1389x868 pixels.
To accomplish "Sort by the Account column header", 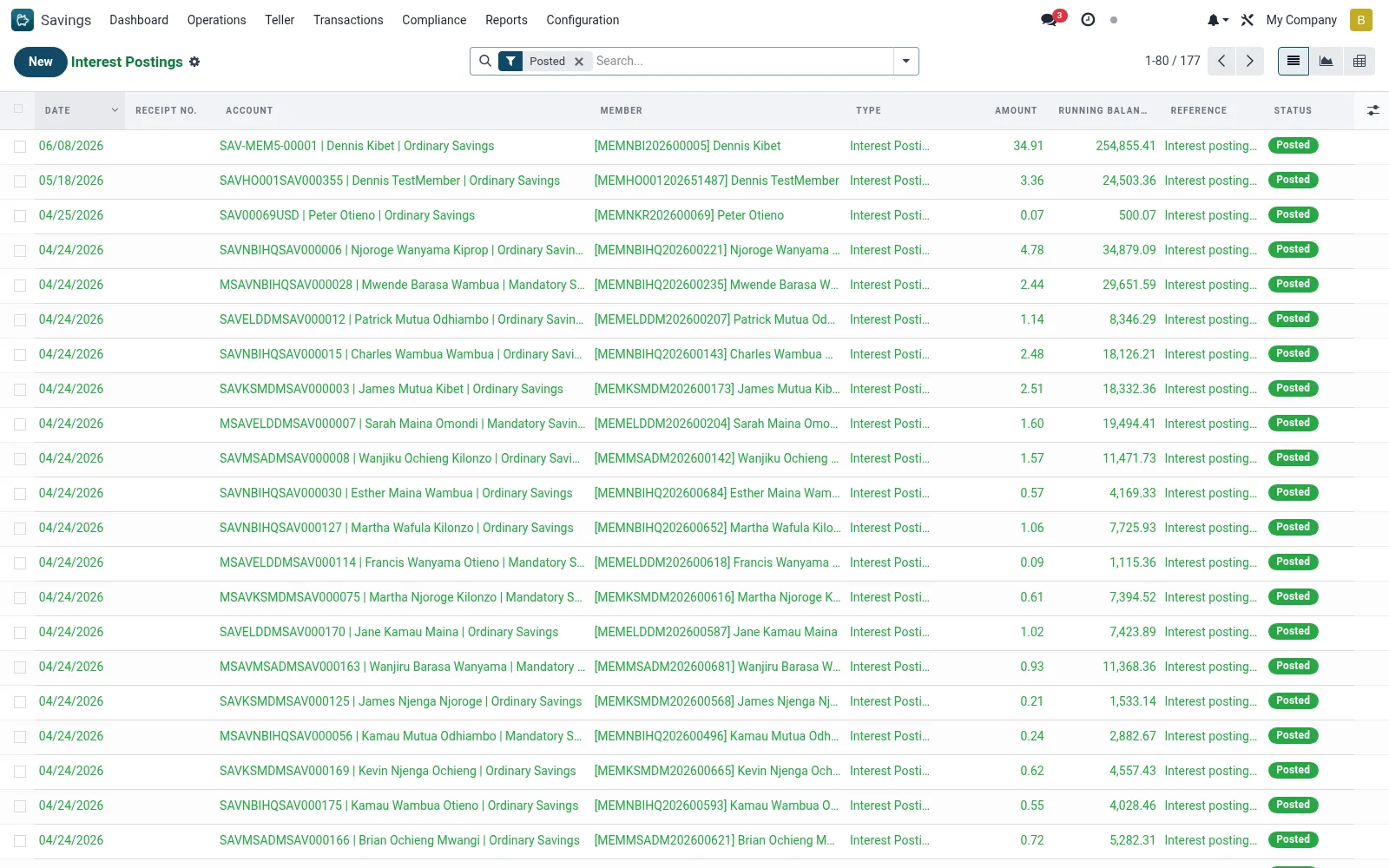I will (249, 110).
